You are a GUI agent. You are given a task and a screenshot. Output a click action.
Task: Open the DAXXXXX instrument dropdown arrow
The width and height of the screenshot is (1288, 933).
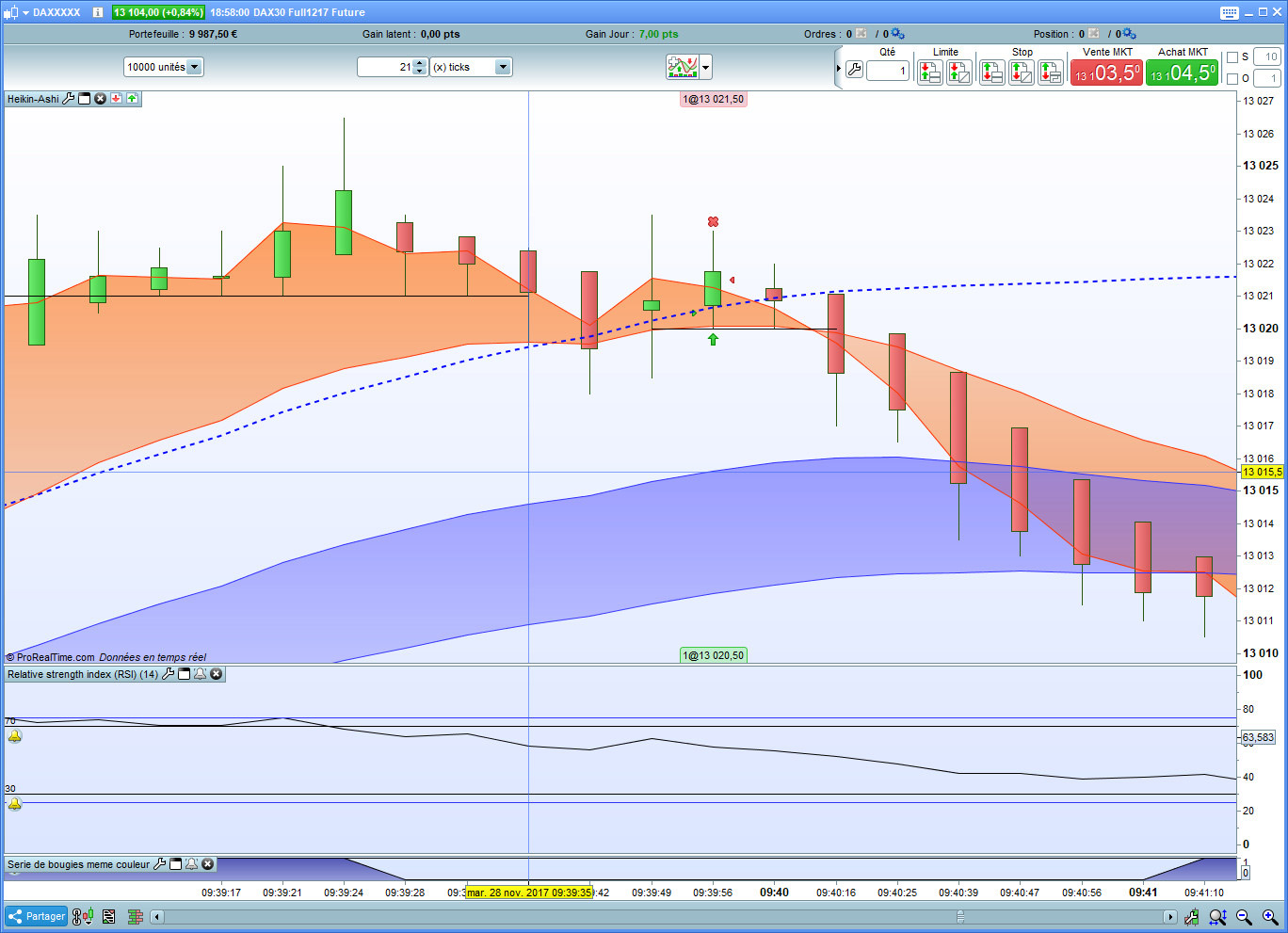(x=25, y=12)
